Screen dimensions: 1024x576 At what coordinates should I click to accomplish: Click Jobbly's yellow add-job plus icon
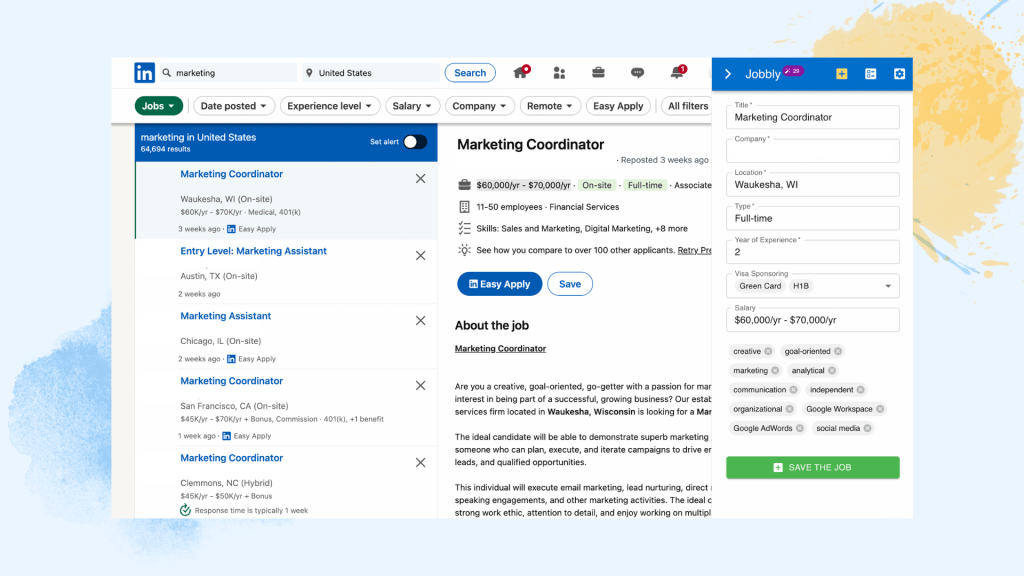coord(841,74)
